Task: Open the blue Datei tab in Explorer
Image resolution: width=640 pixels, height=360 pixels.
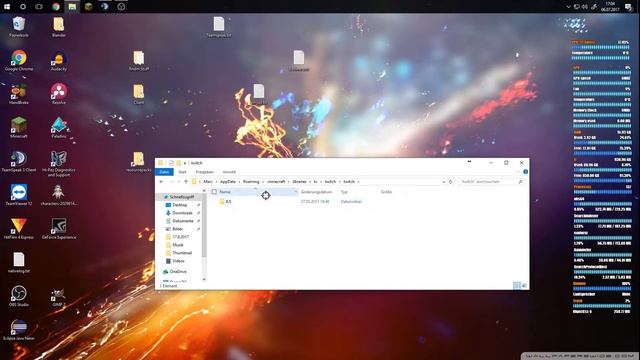Action: (x=164, y=172)
